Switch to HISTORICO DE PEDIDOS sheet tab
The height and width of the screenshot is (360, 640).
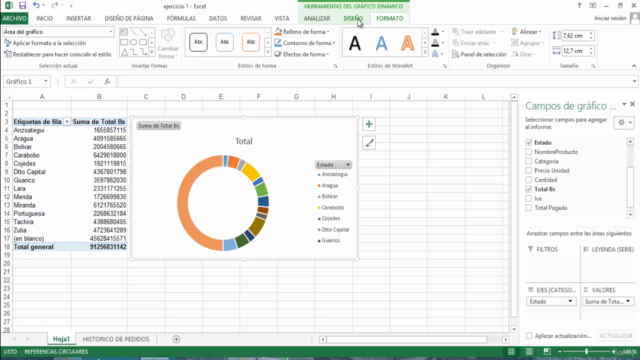[x=116, y=339]
